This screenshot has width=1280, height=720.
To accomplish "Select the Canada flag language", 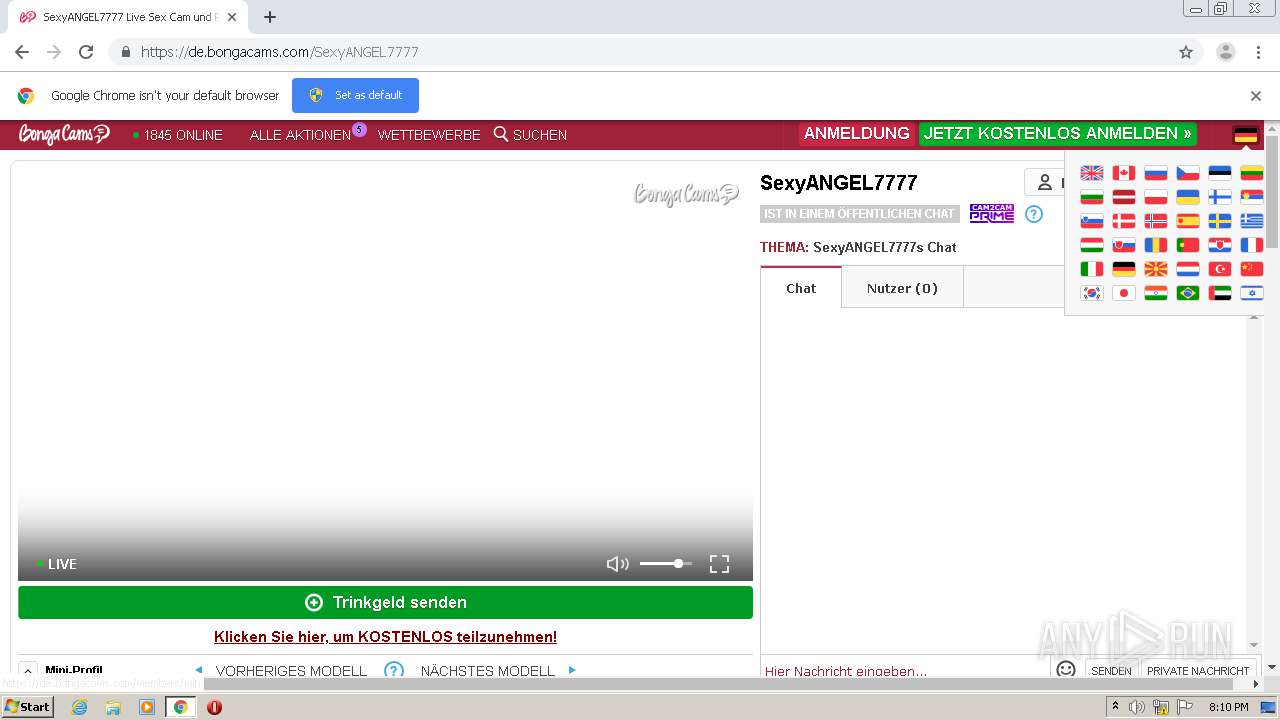I will point(1124,173).
